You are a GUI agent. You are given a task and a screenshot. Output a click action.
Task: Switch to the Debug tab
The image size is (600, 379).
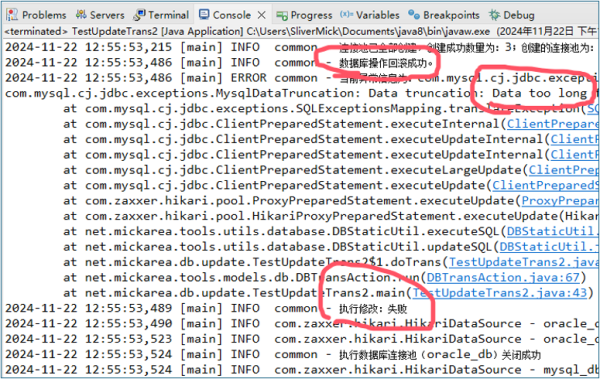pyautogui.click(x=512, y=15)
